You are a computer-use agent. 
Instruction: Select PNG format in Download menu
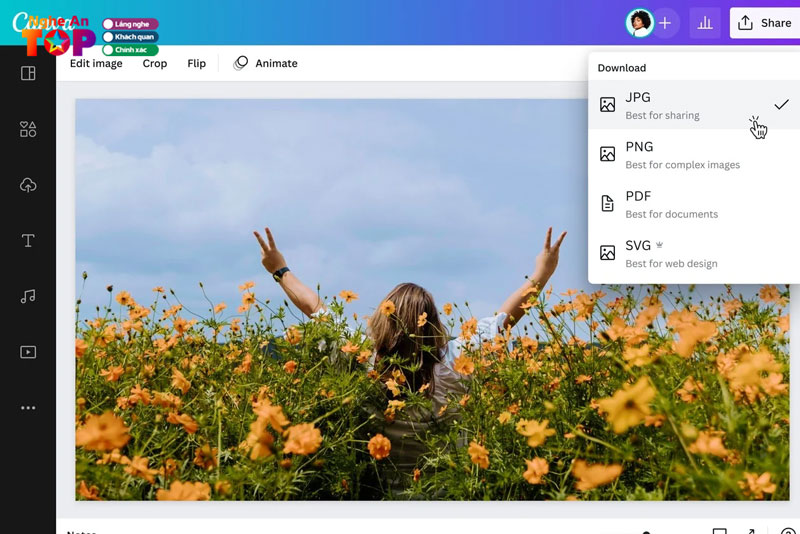pos(694,155)
